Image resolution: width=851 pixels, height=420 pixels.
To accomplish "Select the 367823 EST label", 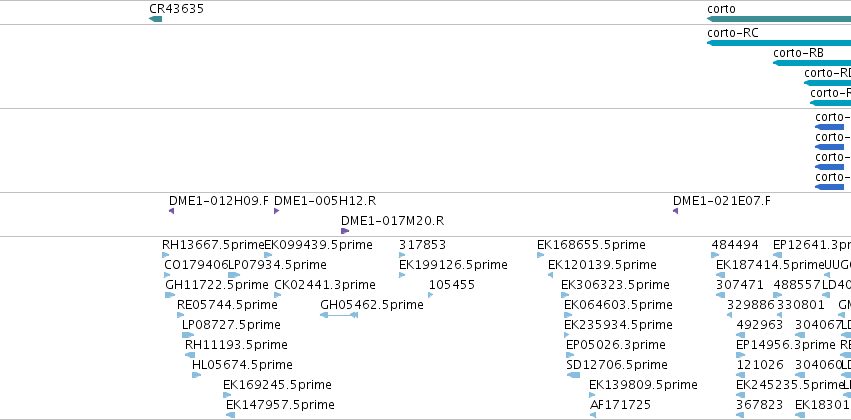I will (x=759, y=405).
